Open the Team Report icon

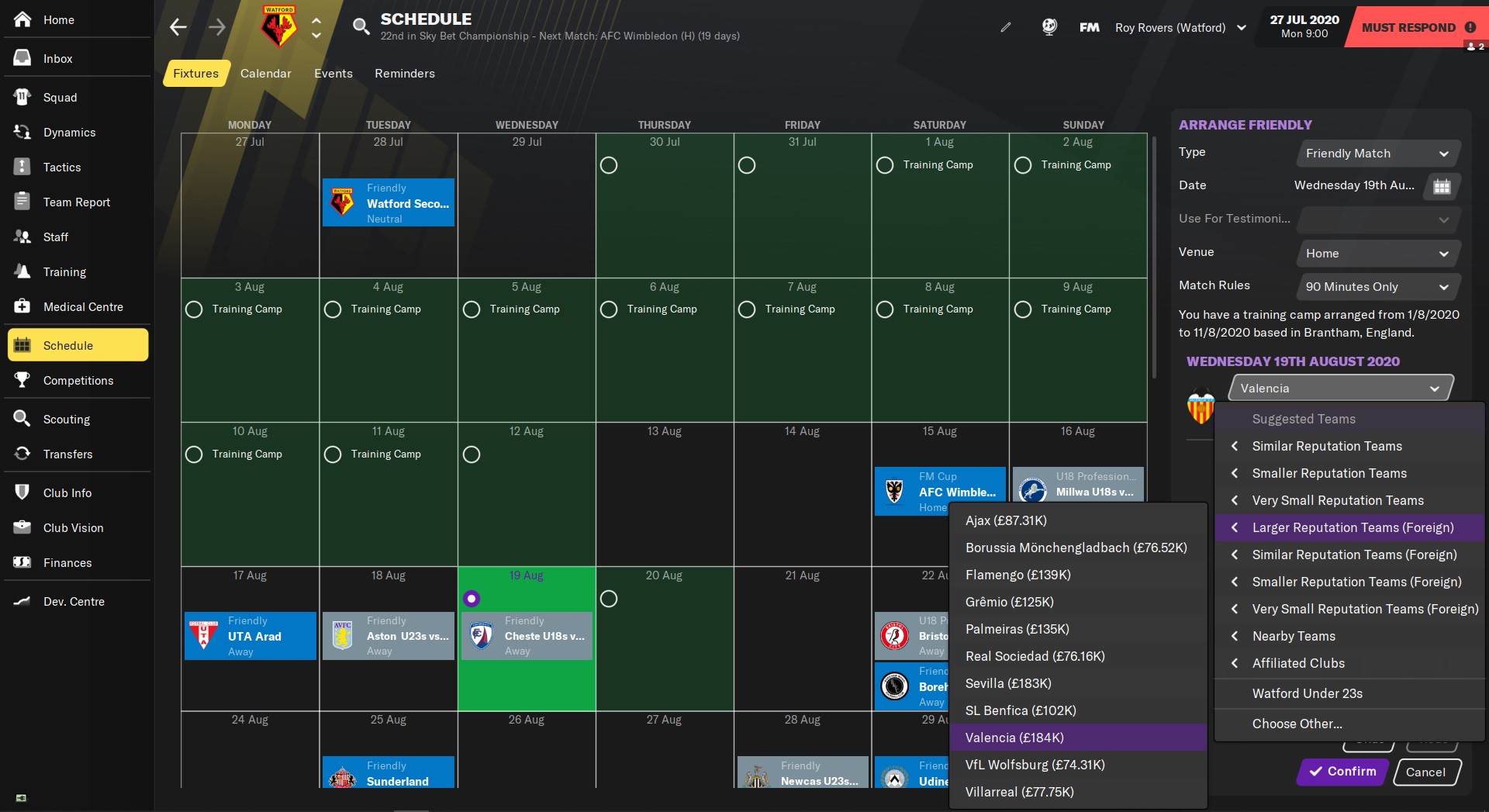point(22,202)
